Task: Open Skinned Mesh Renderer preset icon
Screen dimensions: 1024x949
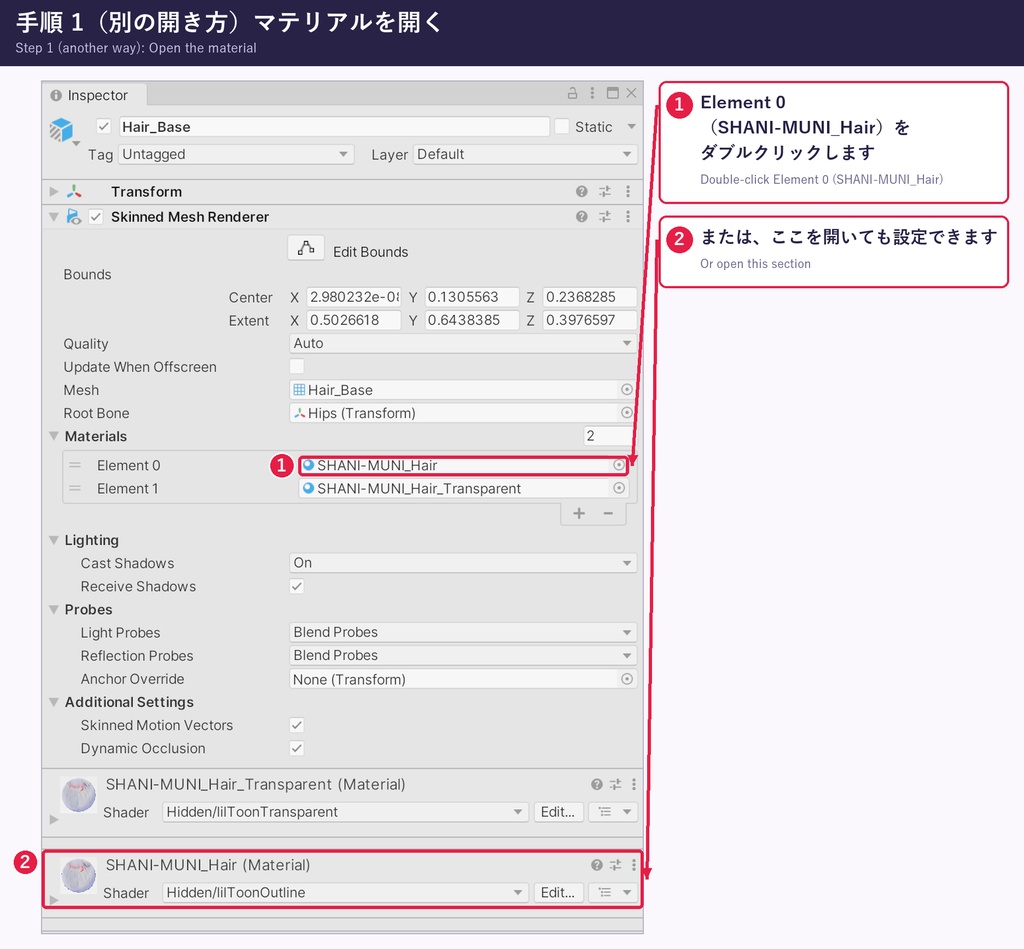Action: tap(605, 217)
